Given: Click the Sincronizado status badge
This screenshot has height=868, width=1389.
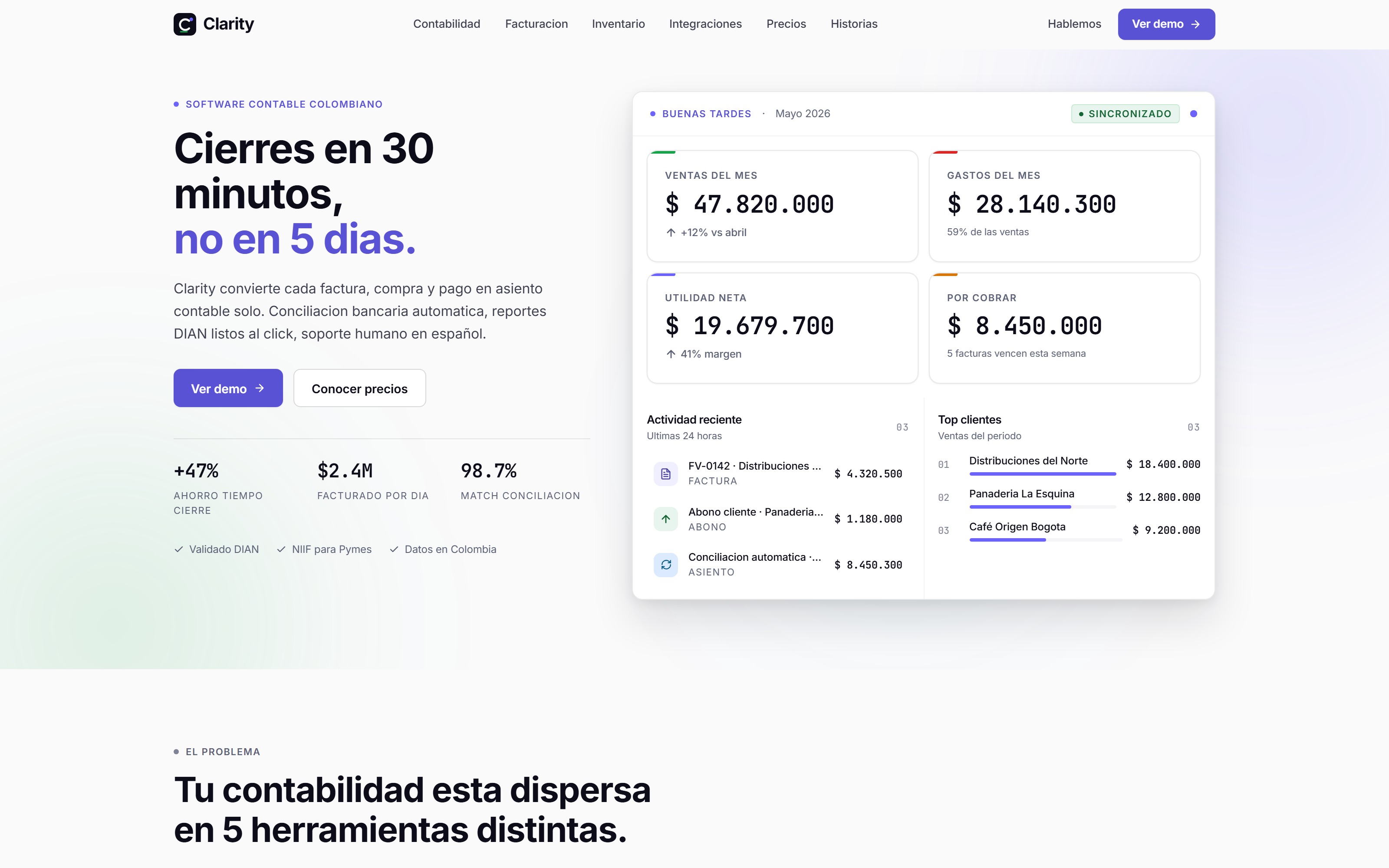Looking at the screenshot, I should point(1125,114).
